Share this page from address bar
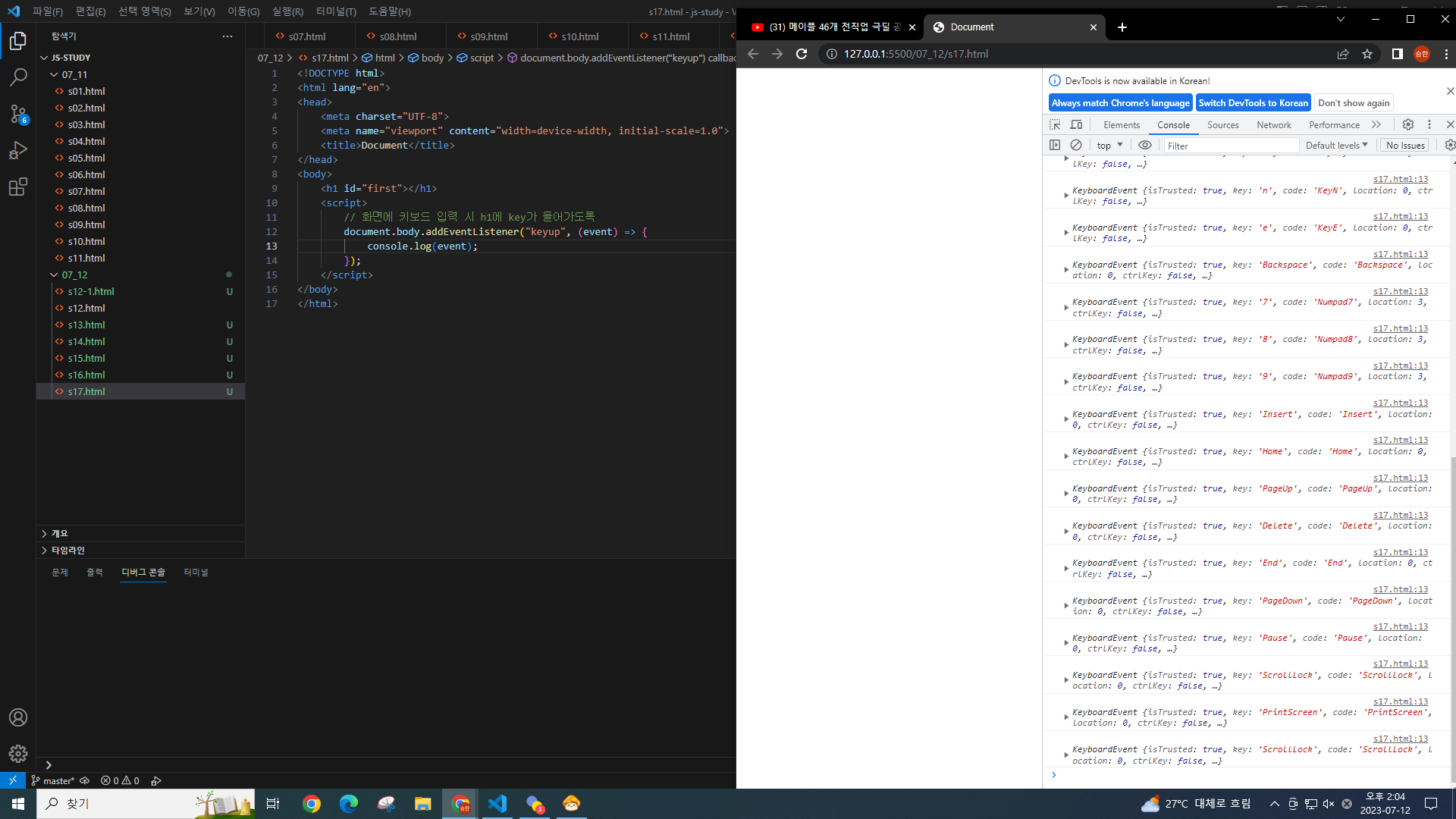The height and width of the screenshot is (819, 1456). 1343,54
